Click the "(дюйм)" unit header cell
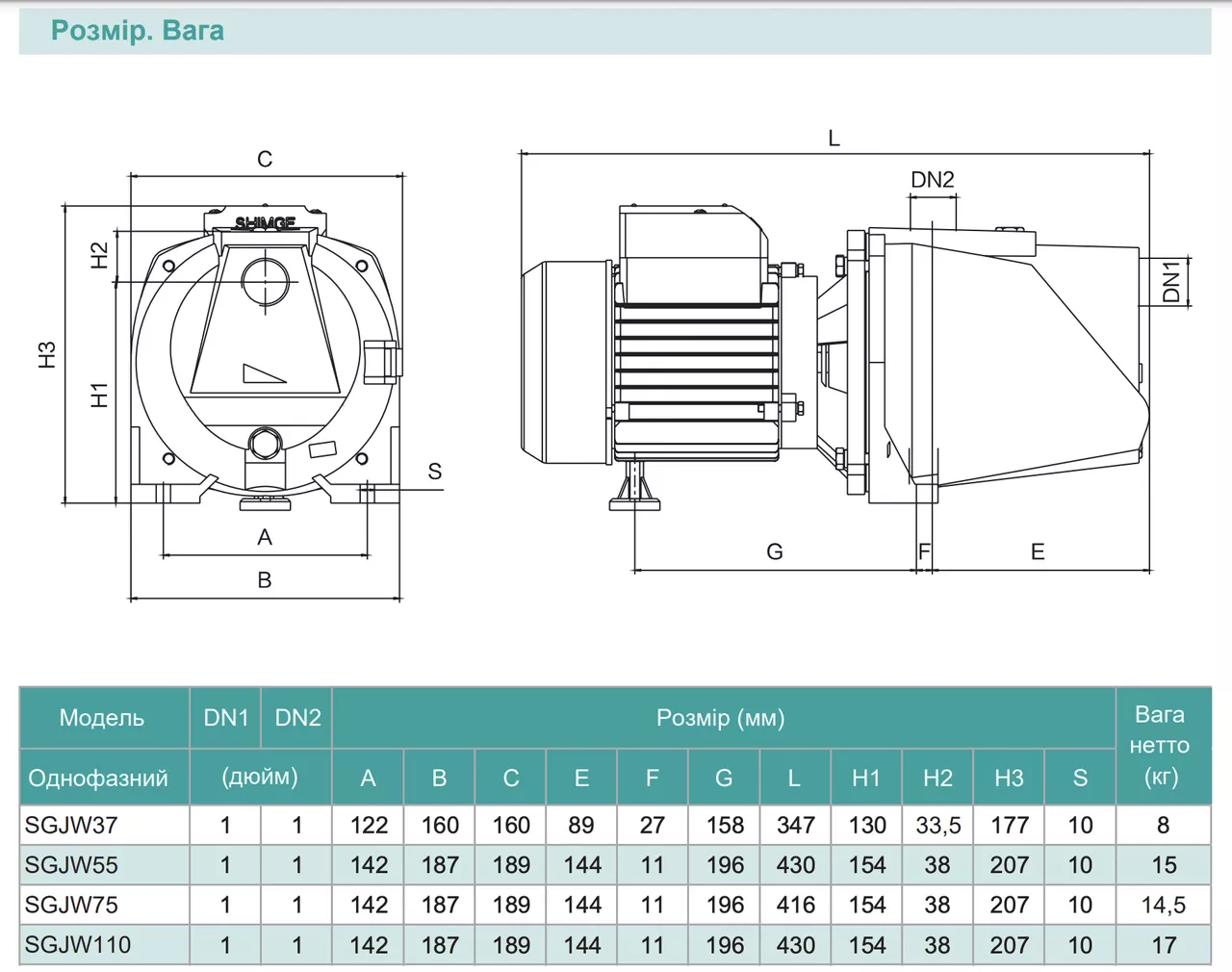This screenshot has height=972, width=1232. coord(260,778)
